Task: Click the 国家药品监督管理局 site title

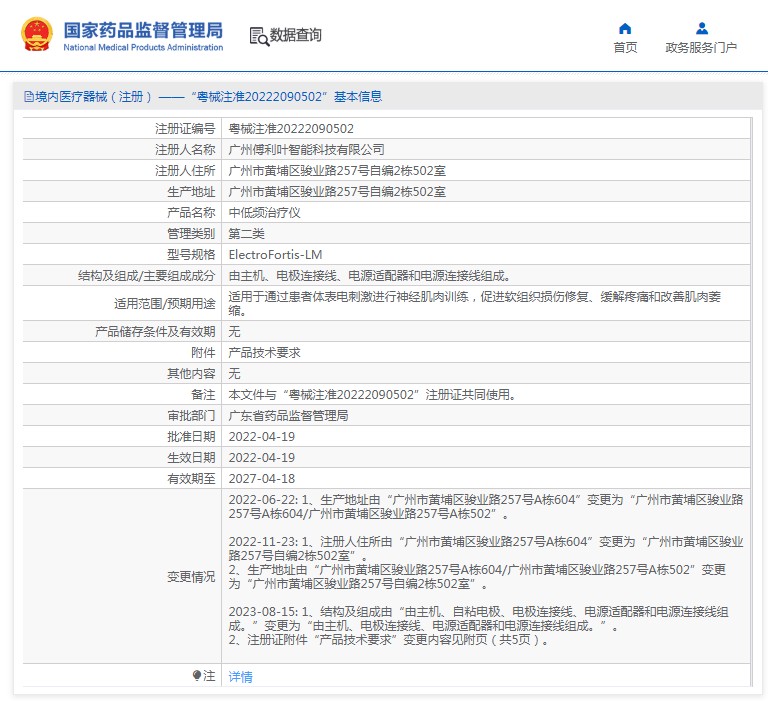Action: point(143,29)
